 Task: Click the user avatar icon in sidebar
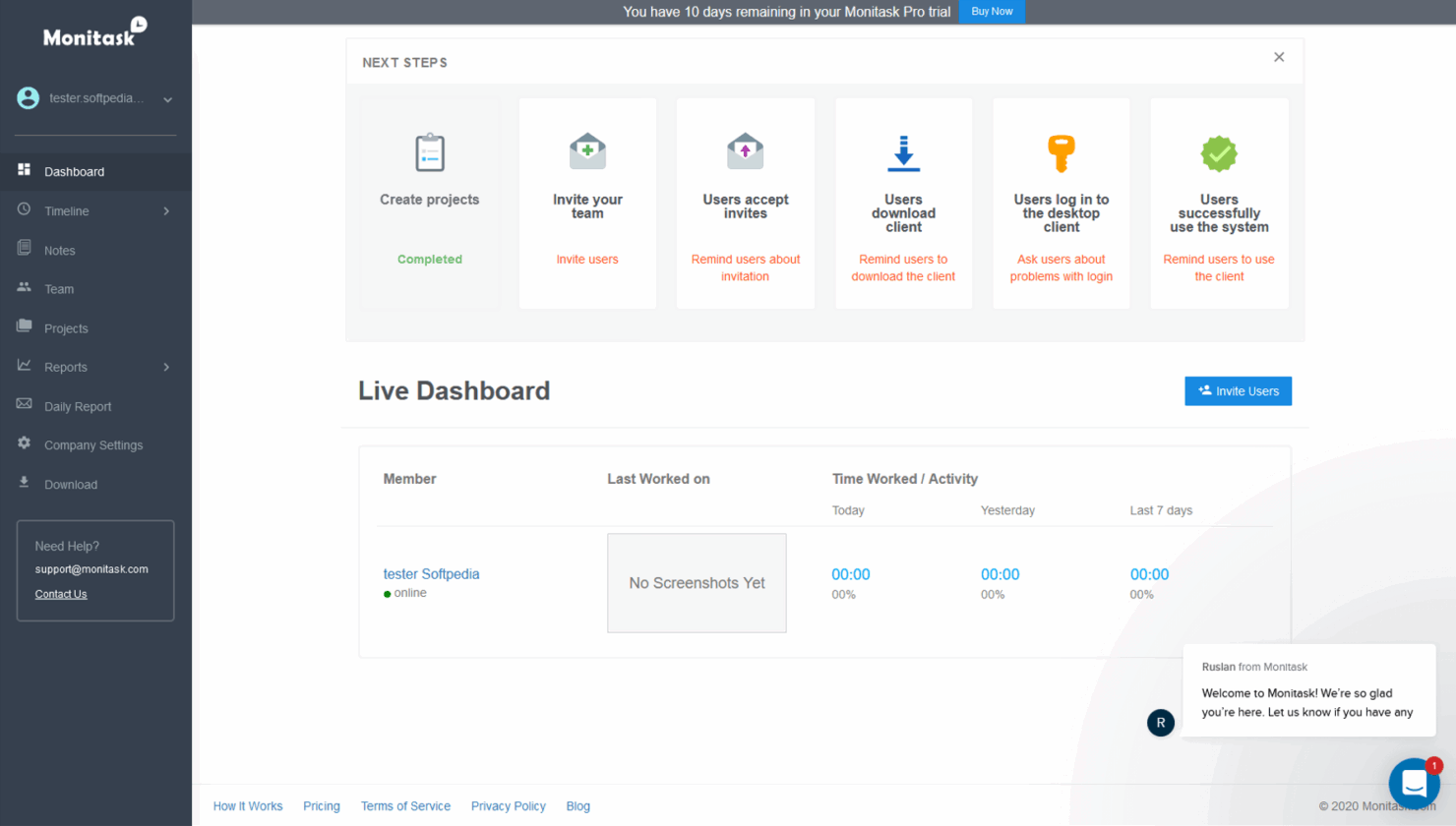coord(29,98)
